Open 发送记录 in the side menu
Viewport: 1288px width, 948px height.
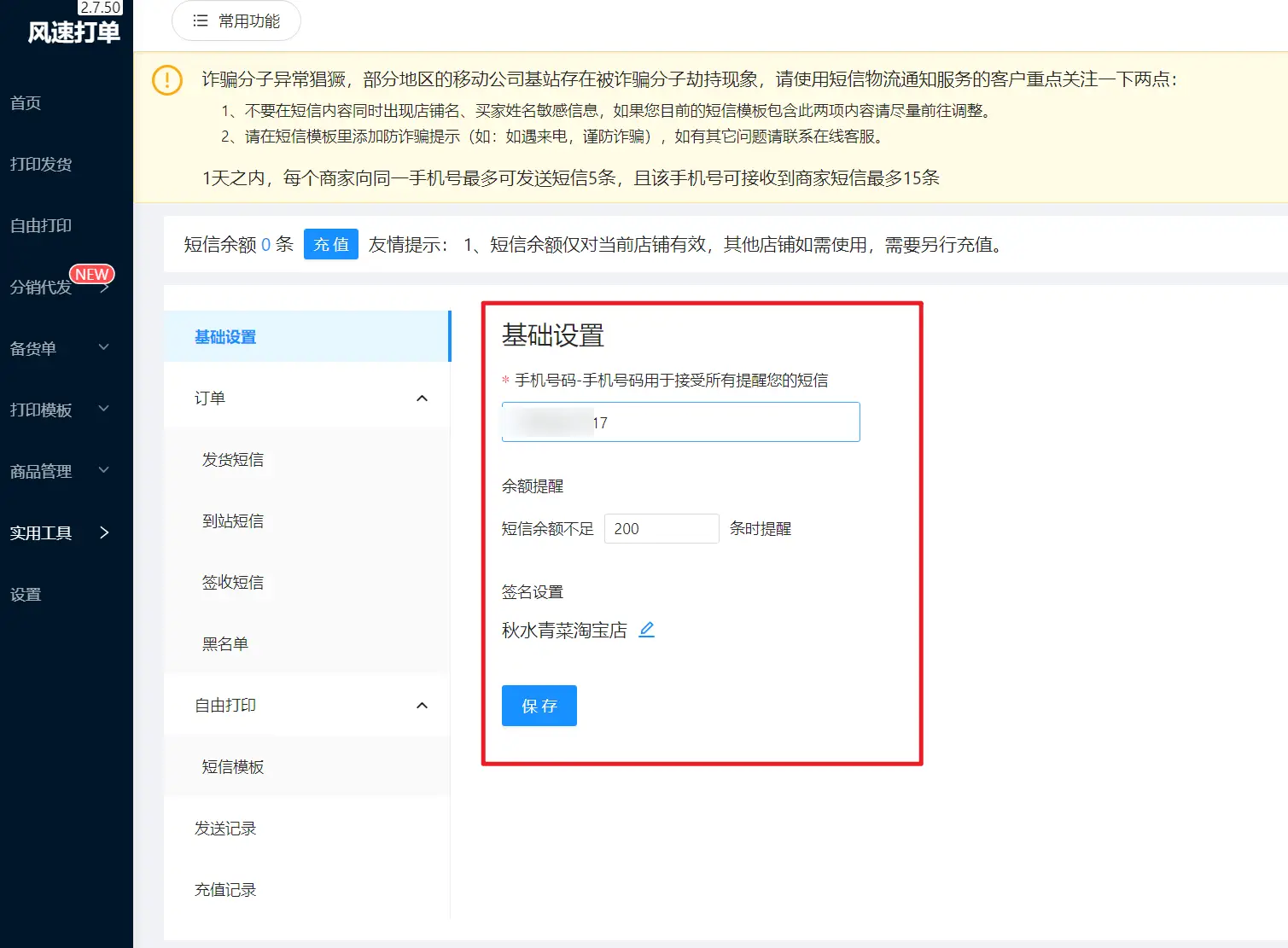(x=225, y=829)
